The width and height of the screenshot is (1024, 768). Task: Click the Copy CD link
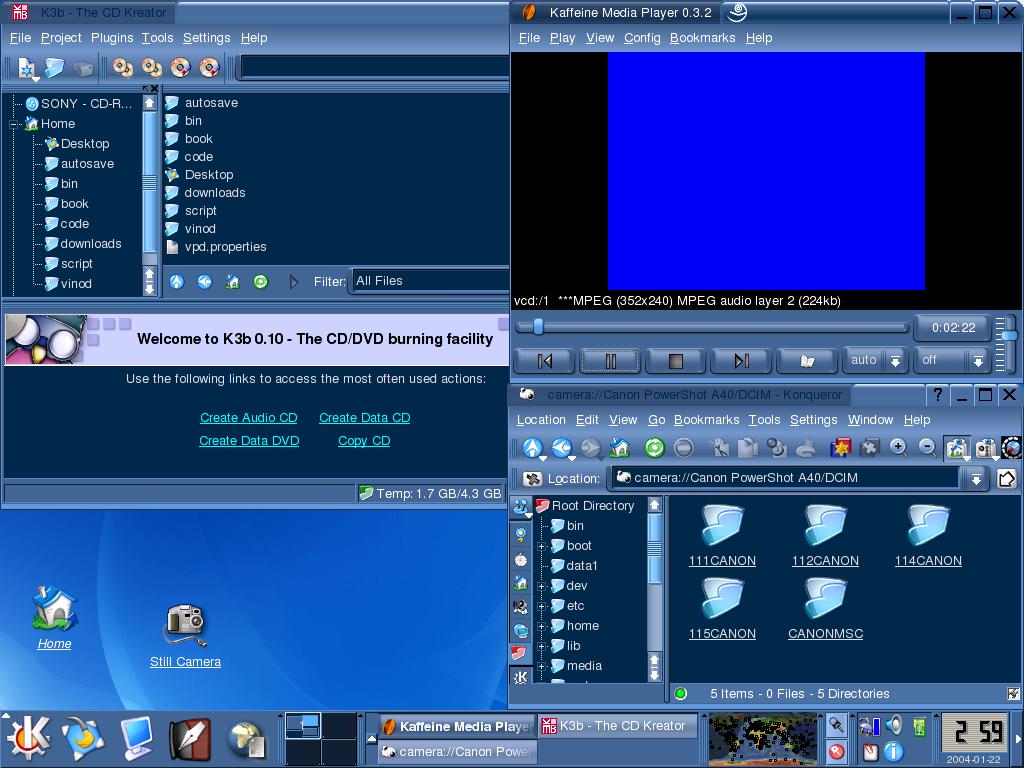tap(364, 441)
